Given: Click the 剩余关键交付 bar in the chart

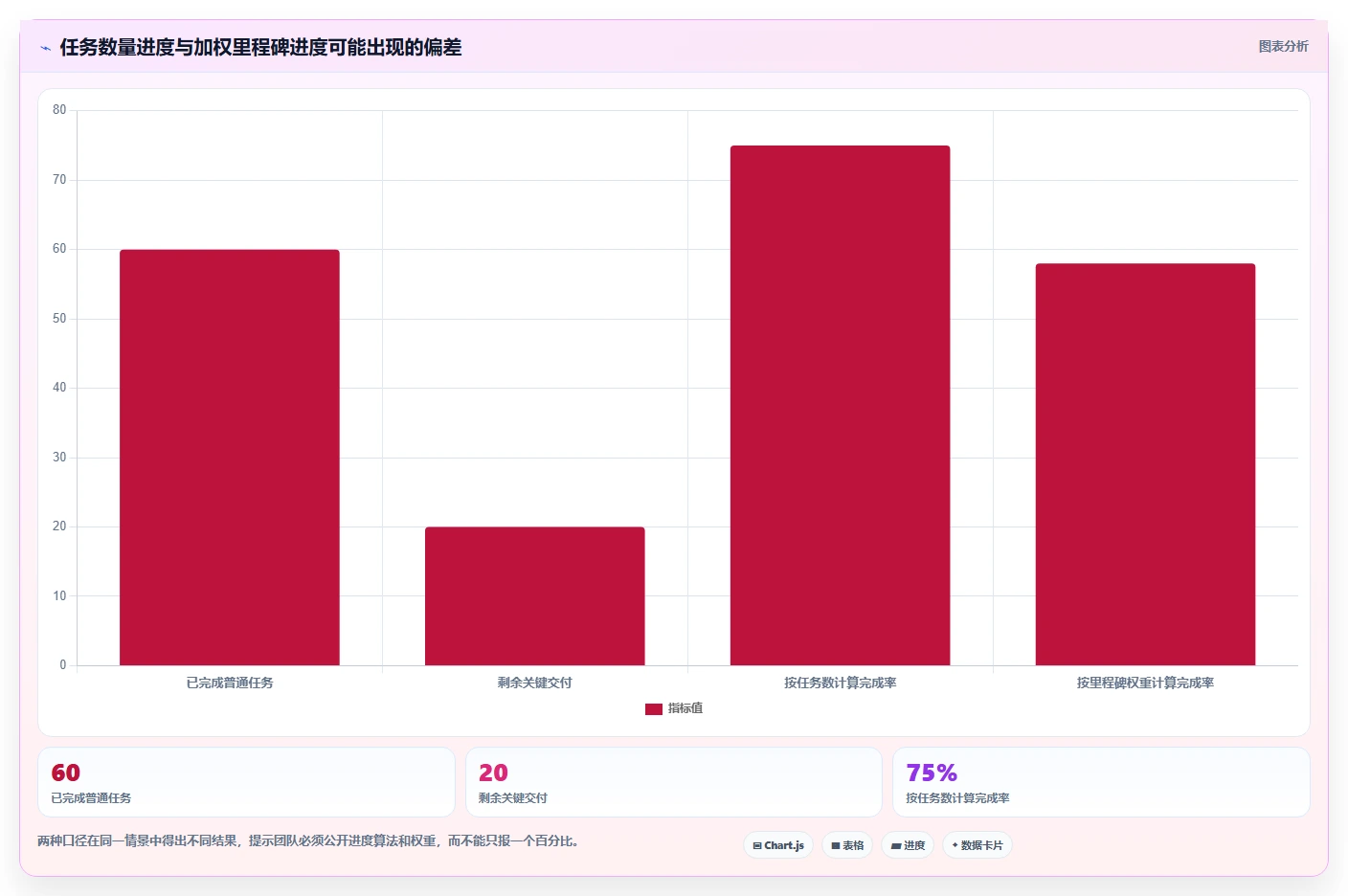Looking at the screenshot, I should pyautogui.click(x=535, y=596).
